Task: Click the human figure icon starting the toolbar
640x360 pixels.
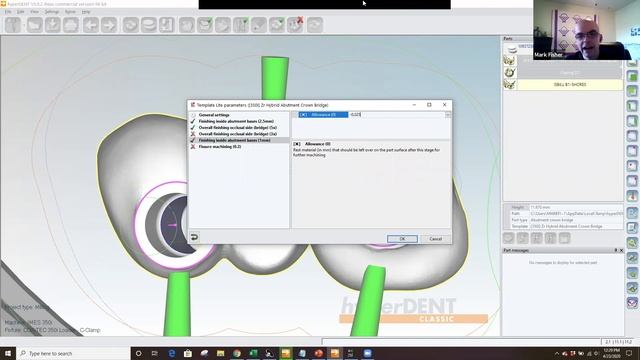Action: [13, 25]
